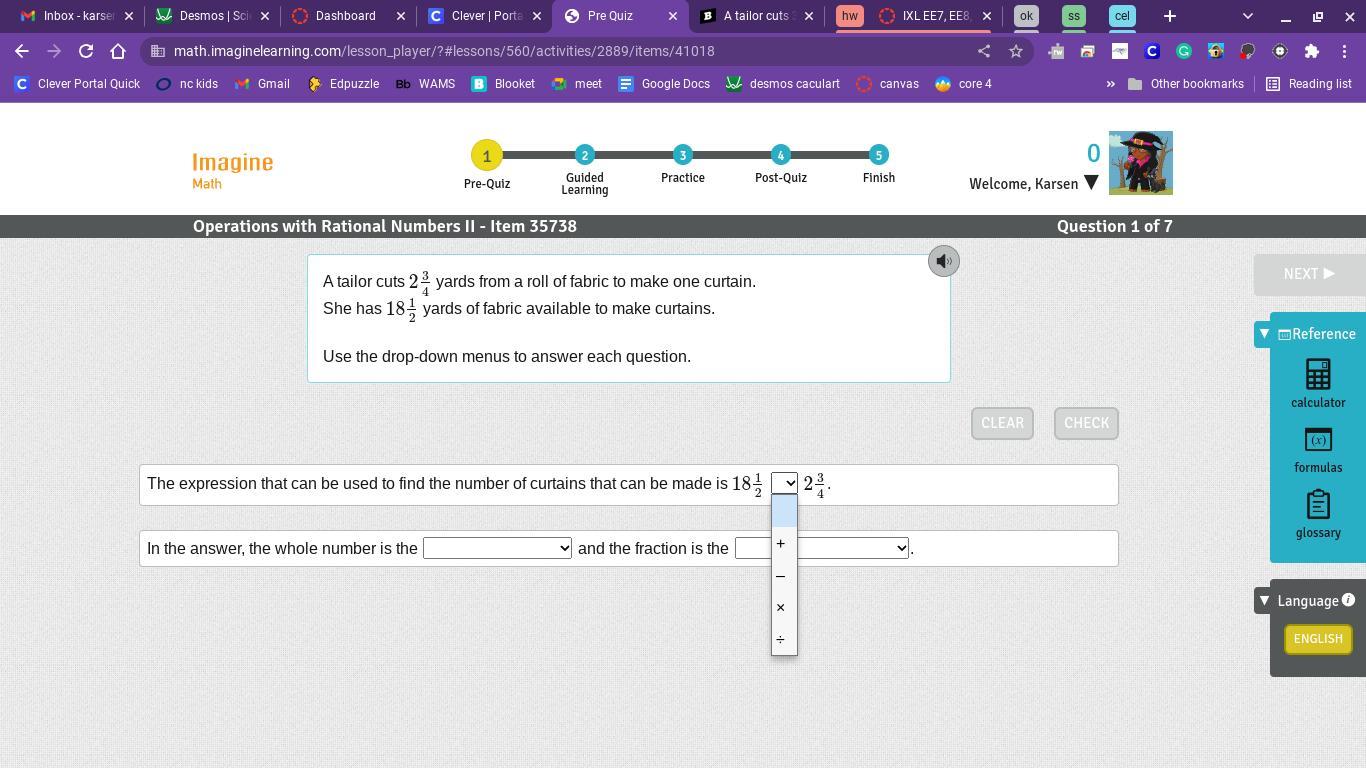The width and height of the screenshot is (1366, 768).
Task: Bookmark this page with the star icon
Action: (x=1016, y=51)
